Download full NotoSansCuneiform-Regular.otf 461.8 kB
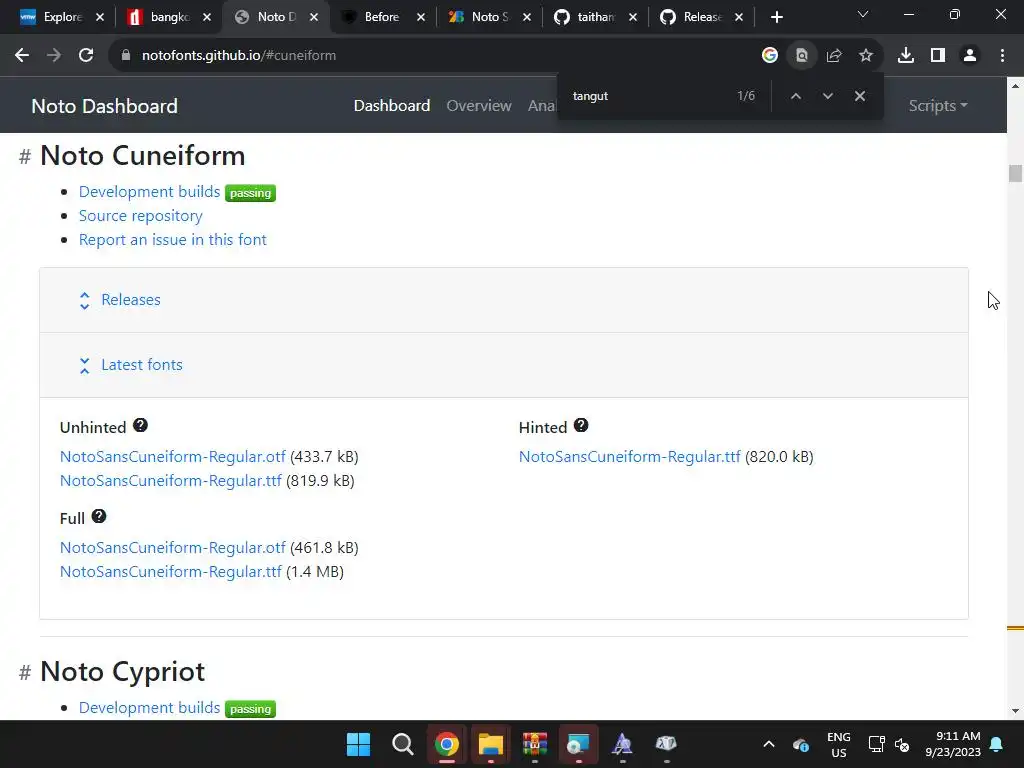Viewport: 1024px width, 768px height. (x=172, y=547)
